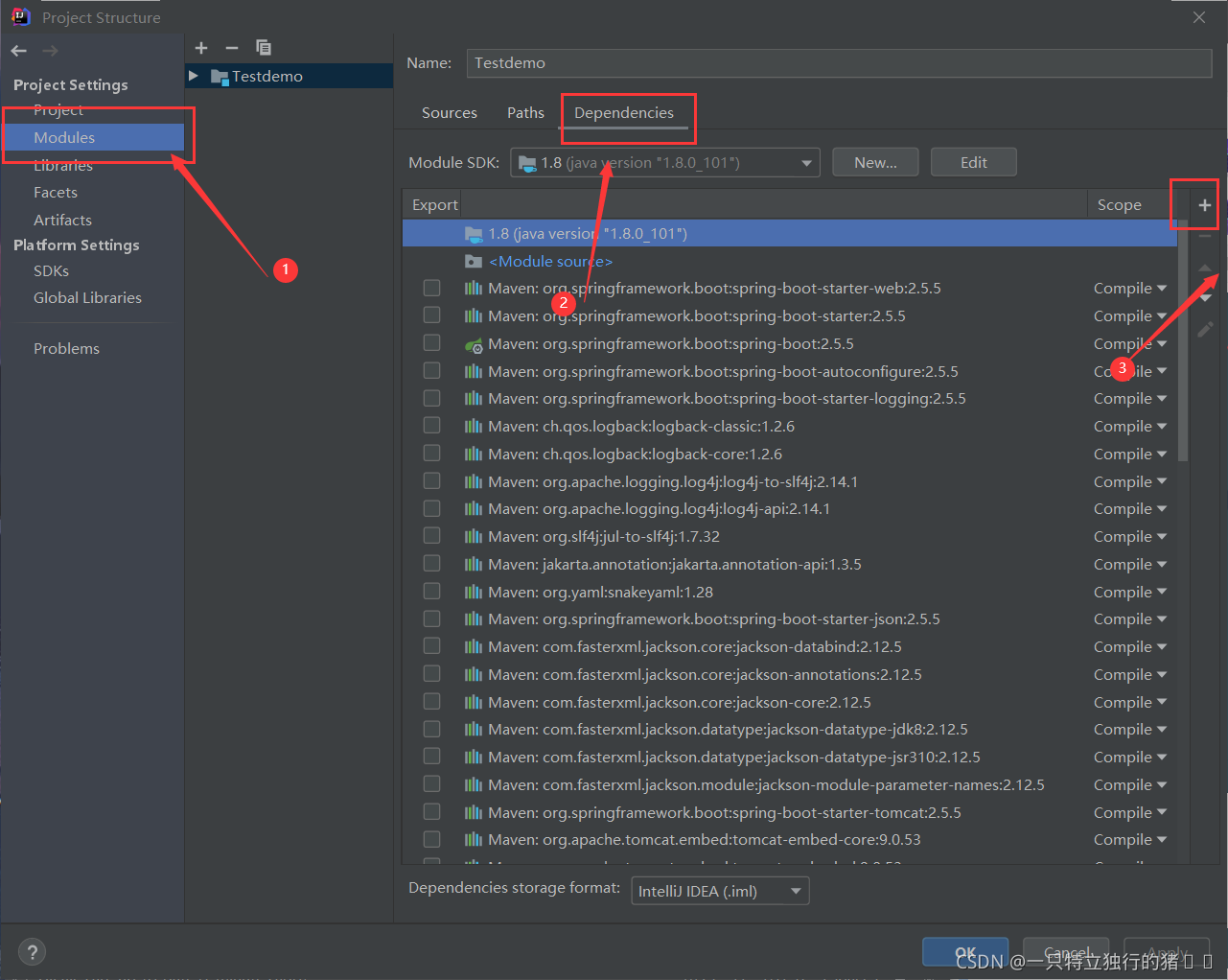Check export box for spring-boot-starter:2.5.5
This screenshot has height=980, width=1228.
431,315
